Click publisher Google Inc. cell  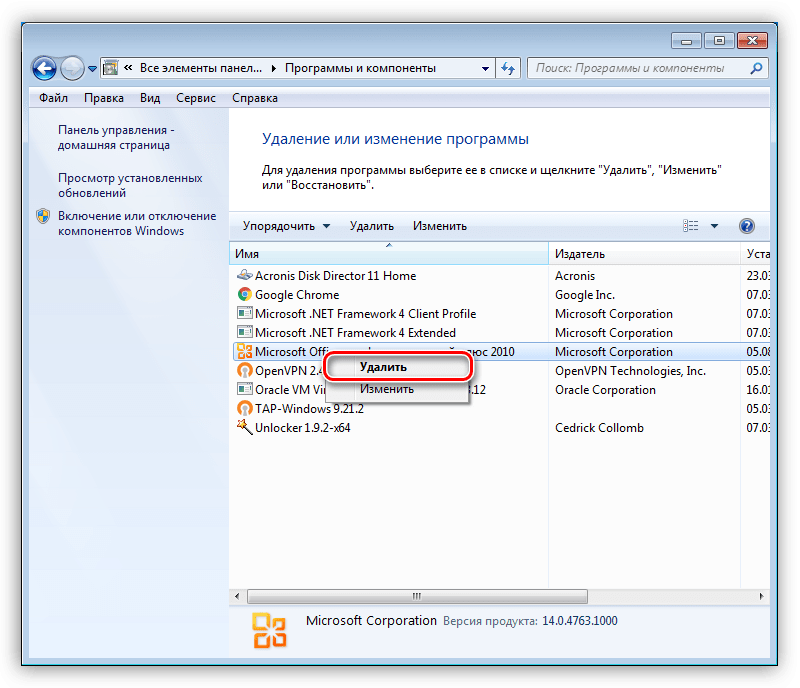[585, 295]
